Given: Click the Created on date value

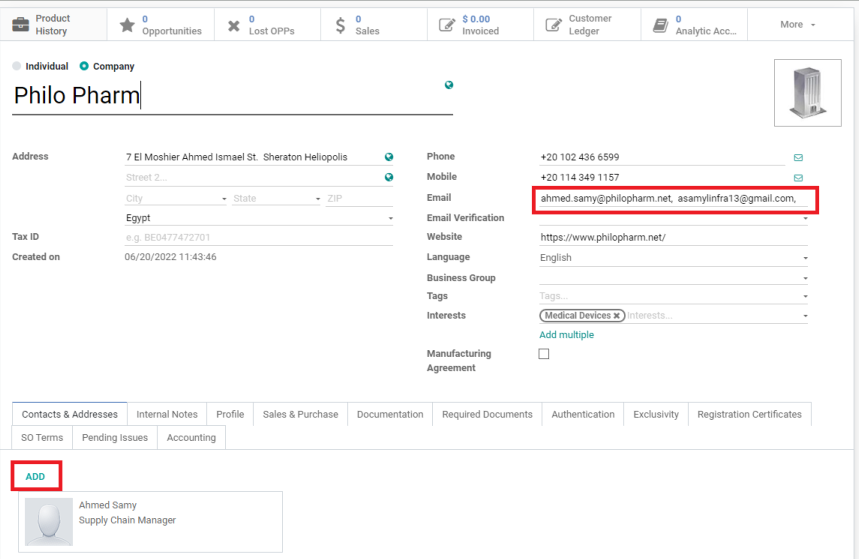Looking at the screenshot, I should click(x=170, y=257).
